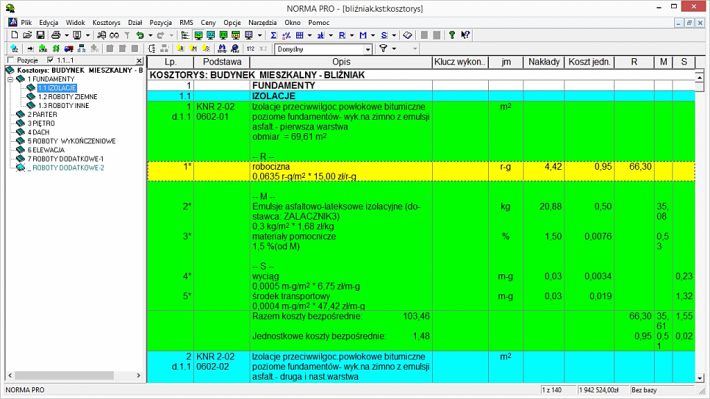The height and width of the screenshot is (399, 710).
Task: Open the Print icon dropdown arrow
Action: pos(66,35)
